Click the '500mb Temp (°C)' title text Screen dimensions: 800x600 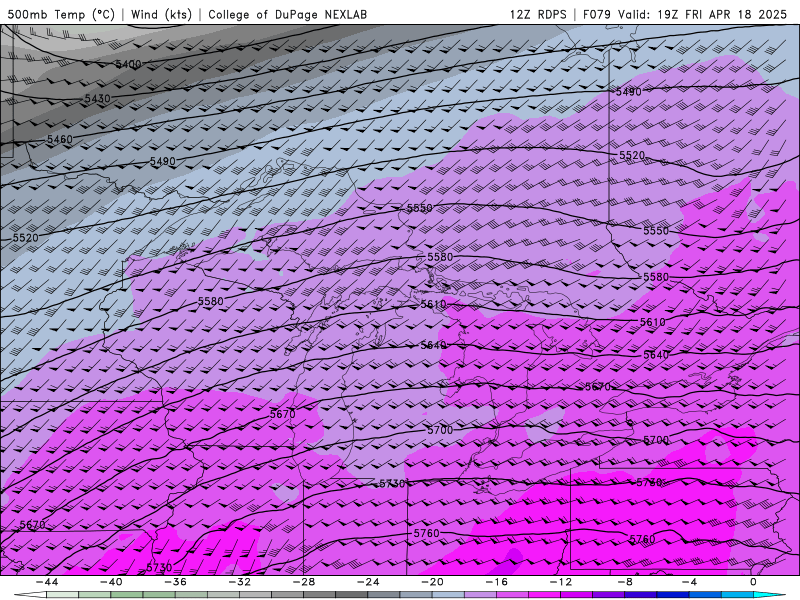[x=61, y=14]
